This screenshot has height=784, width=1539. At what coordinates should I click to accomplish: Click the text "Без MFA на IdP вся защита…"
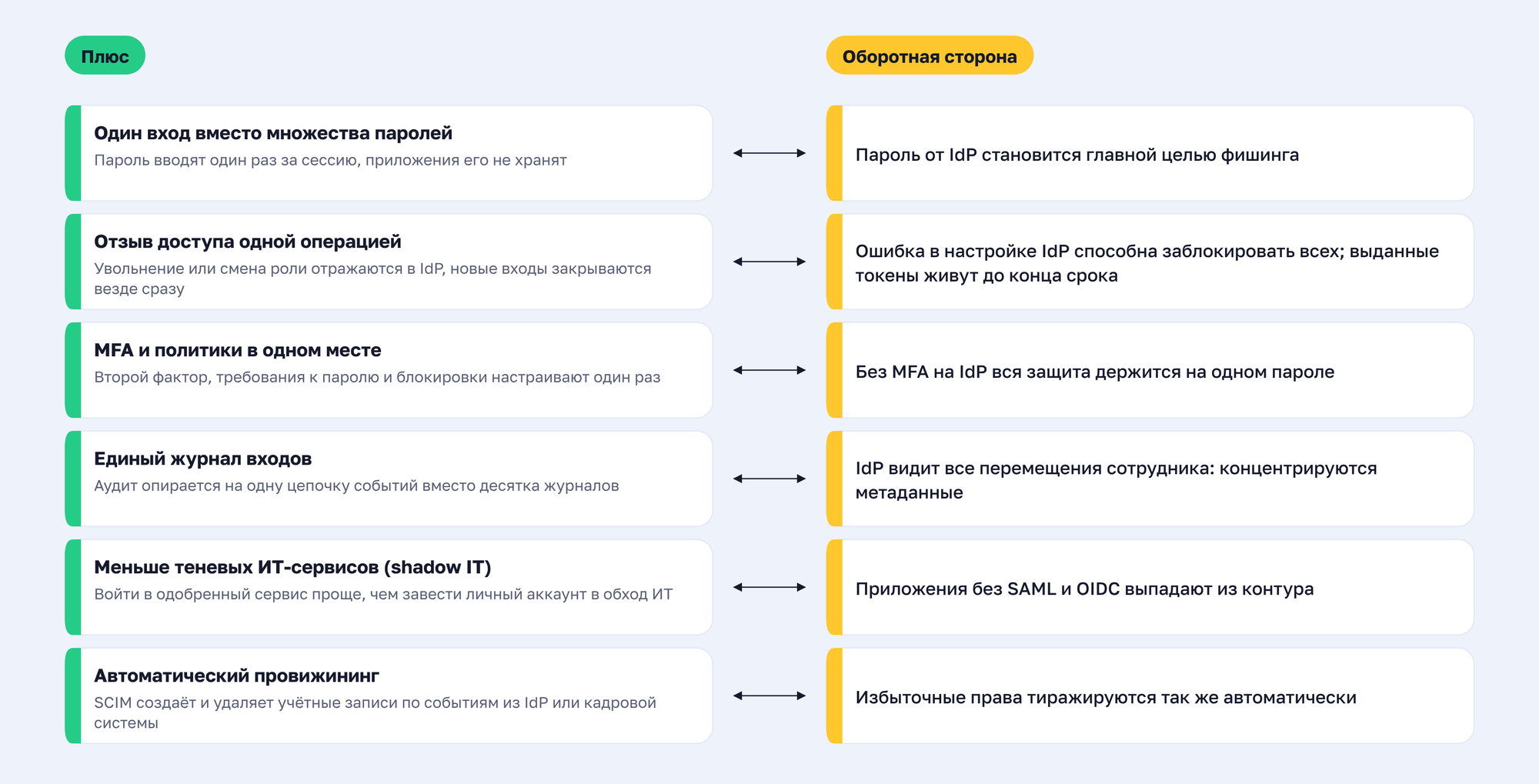click(x=1095, y=372)
